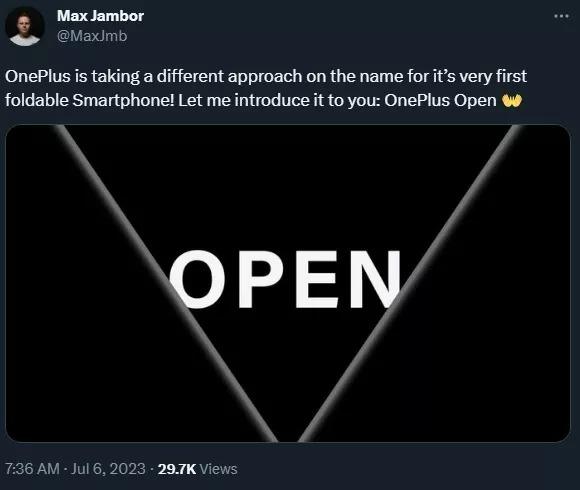Open the OPEN teaser image

(x=288, y=283)
